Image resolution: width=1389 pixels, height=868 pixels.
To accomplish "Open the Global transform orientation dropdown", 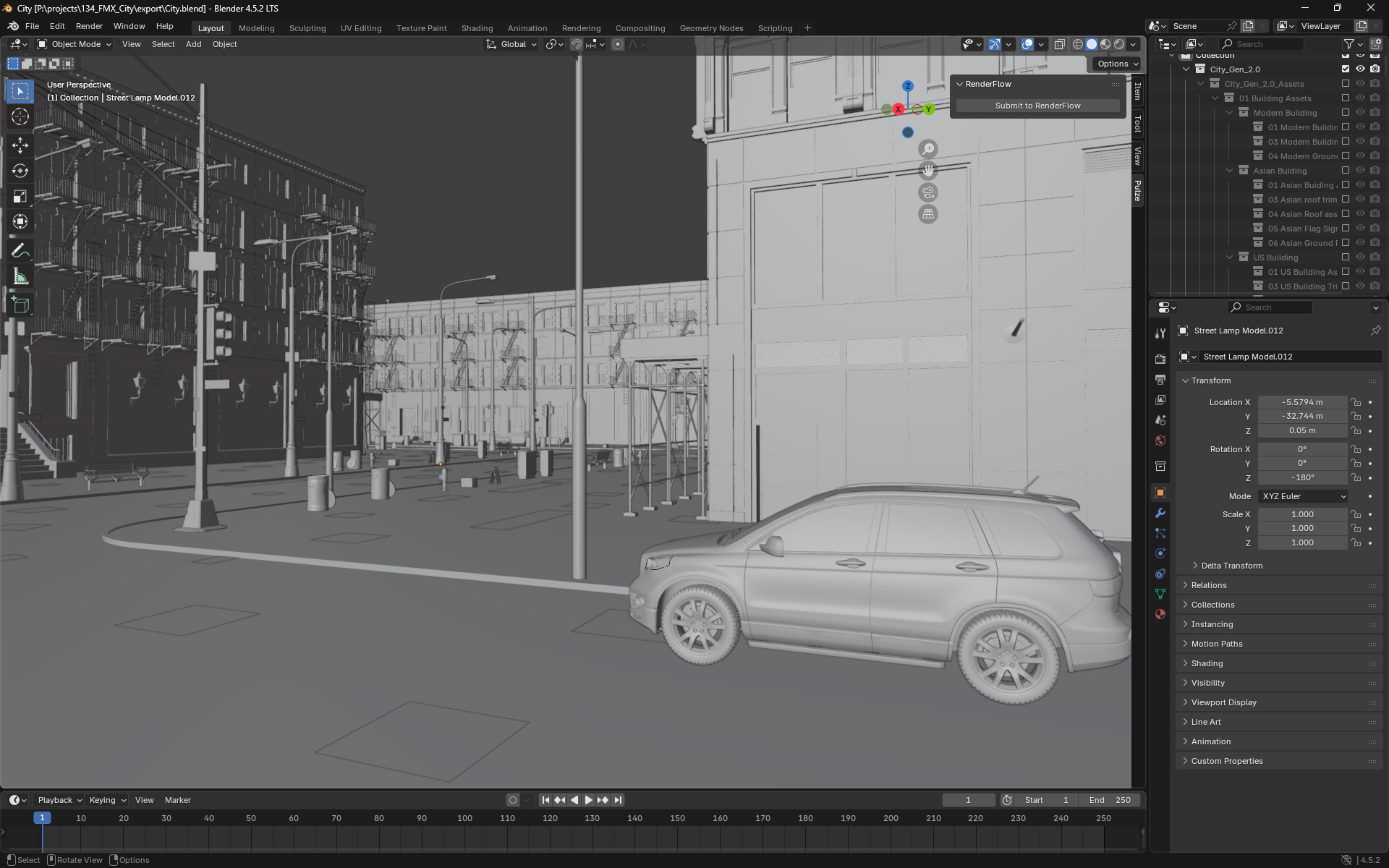I will [x=511, y=44].
